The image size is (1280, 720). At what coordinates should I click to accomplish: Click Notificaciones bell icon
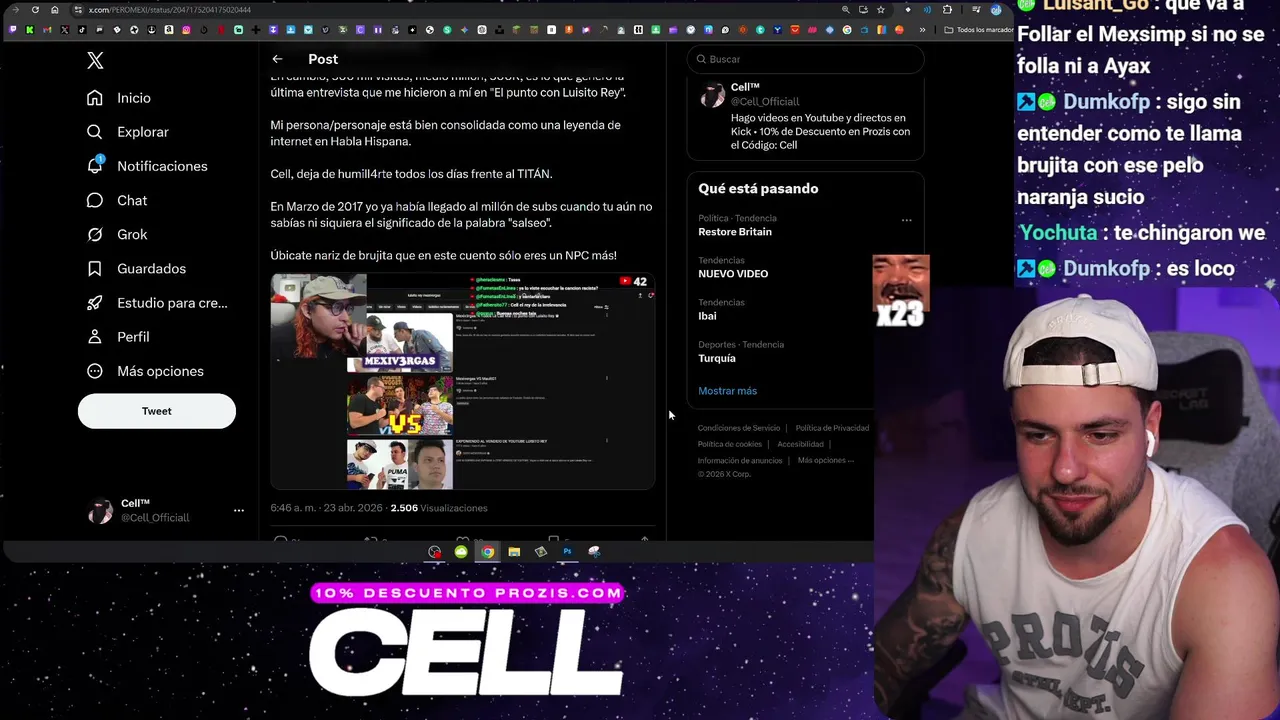click(x=95, y=165)
